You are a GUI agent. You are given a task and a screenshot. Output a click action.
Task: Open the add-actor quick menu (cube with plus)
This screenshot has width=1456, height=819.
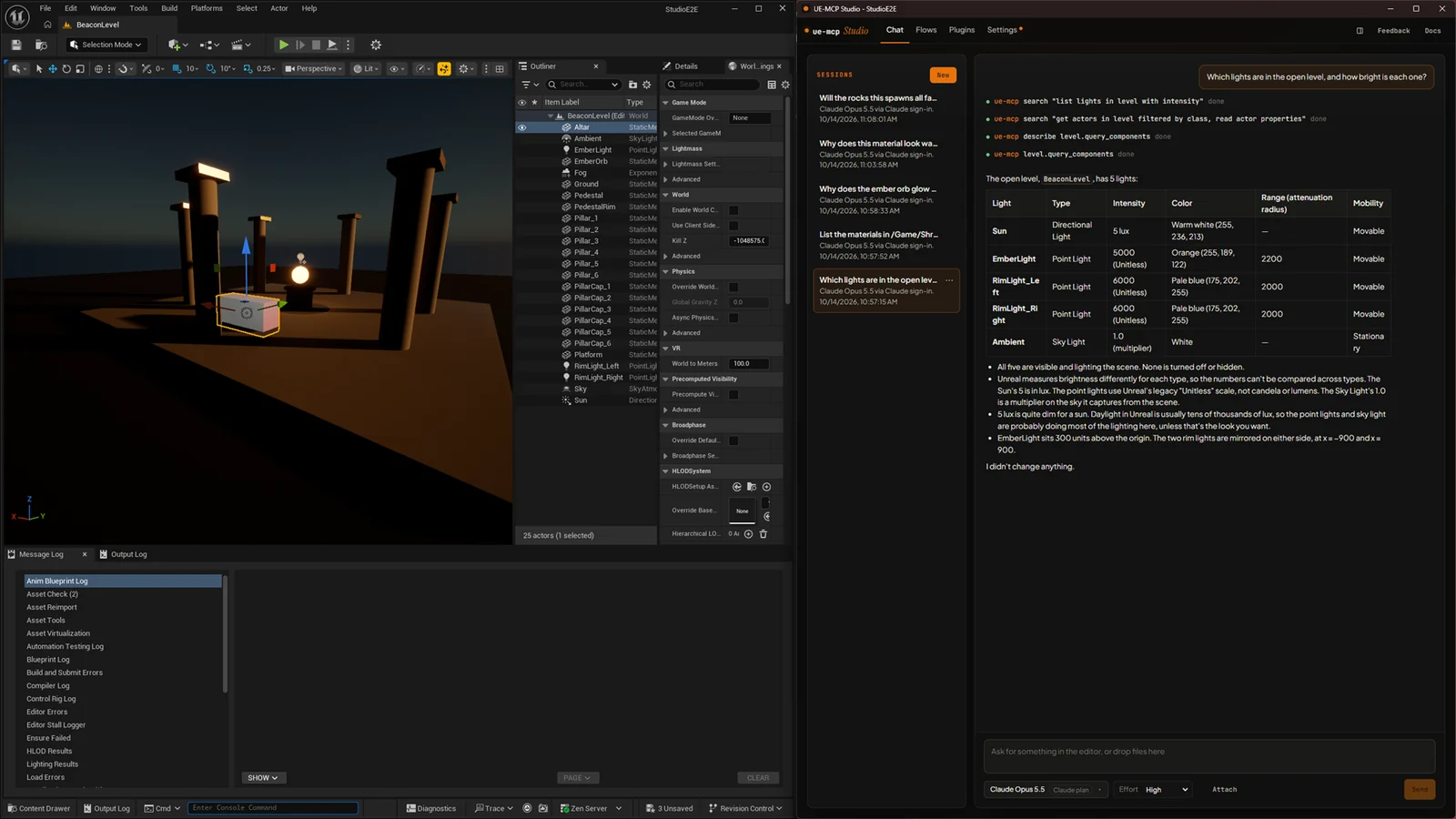click(177, 45)
